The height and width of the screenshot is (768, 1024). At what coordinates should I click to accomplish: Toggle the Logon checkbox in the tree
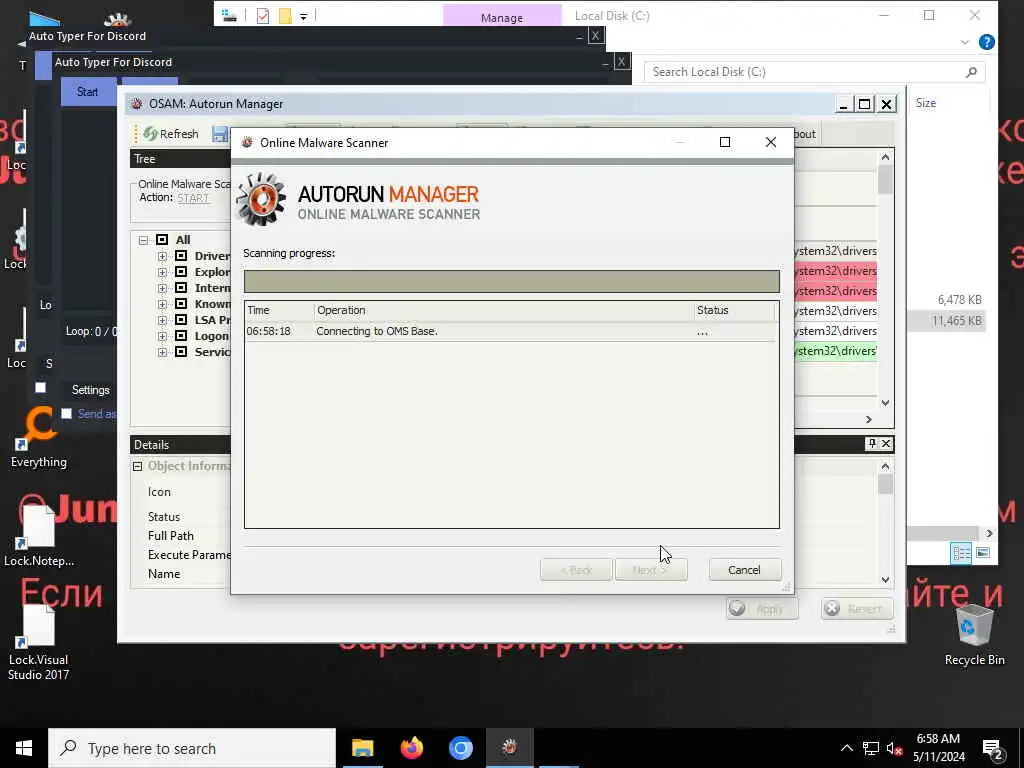[x=182, y=336]
